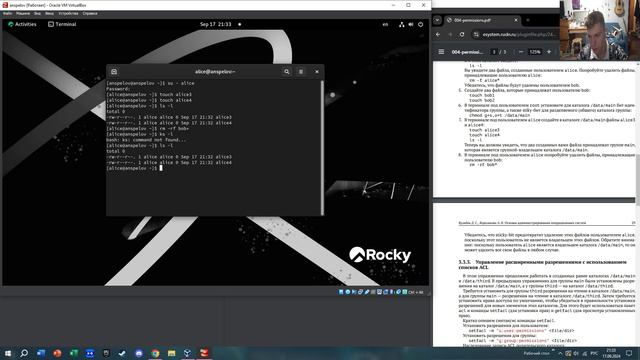
Task: Click the USB indicator in VirtualBox status bar
Action: [x=367, y=292]
